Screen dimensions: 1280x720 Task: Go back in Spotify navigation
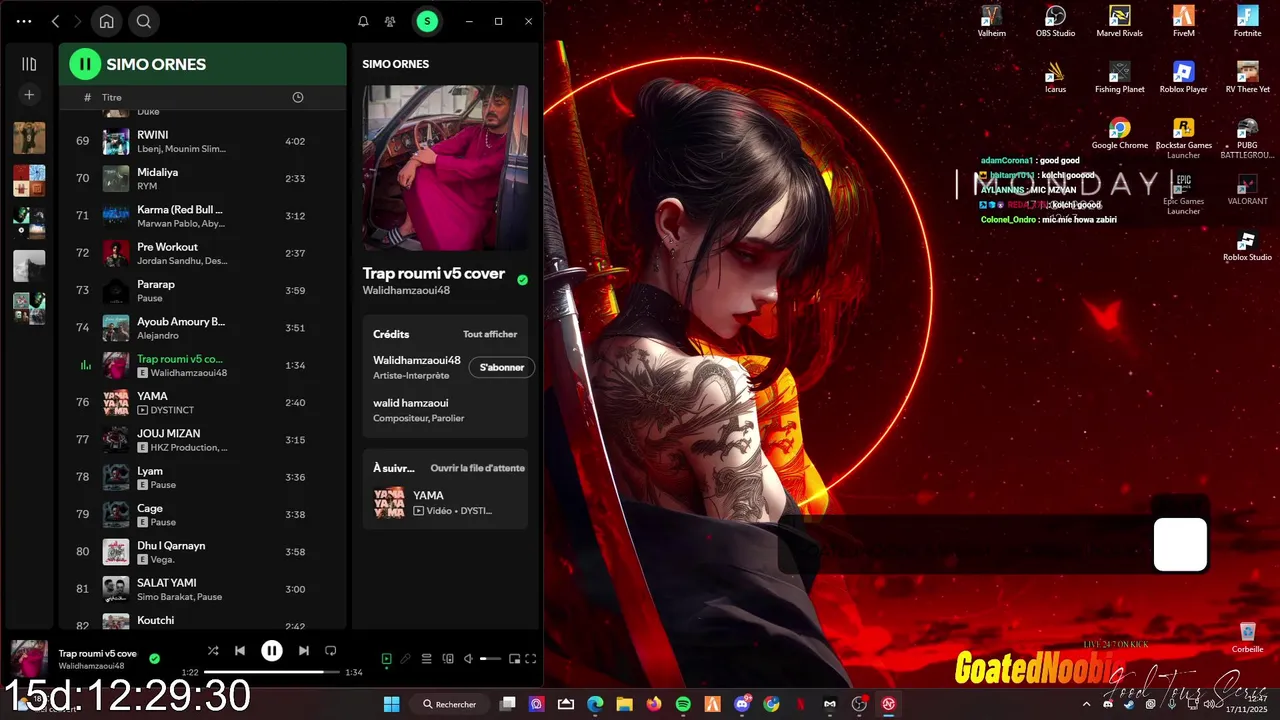pyautogui.click(x=55, y=21)
